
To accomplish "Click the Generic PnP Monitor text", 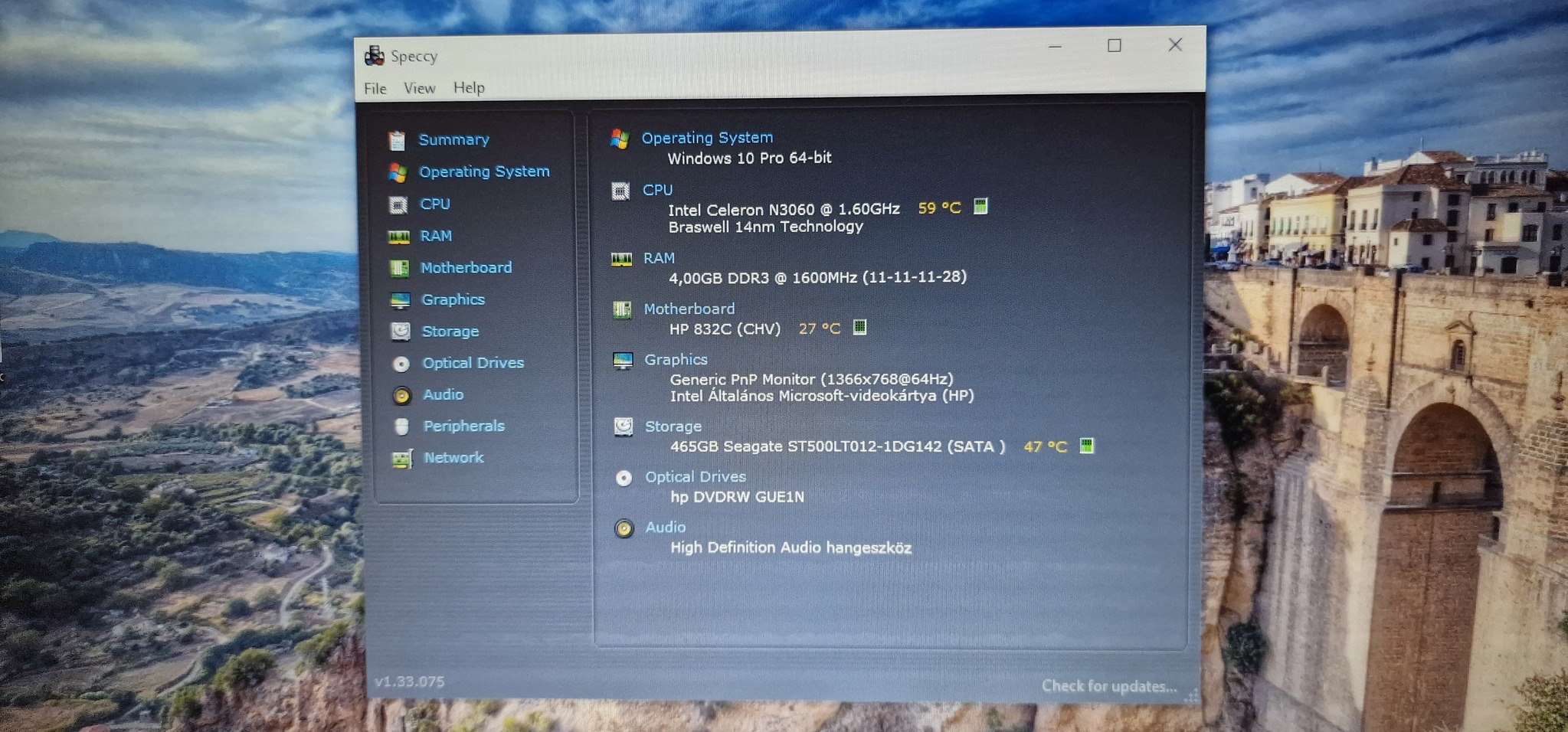I will click(812, 379).
